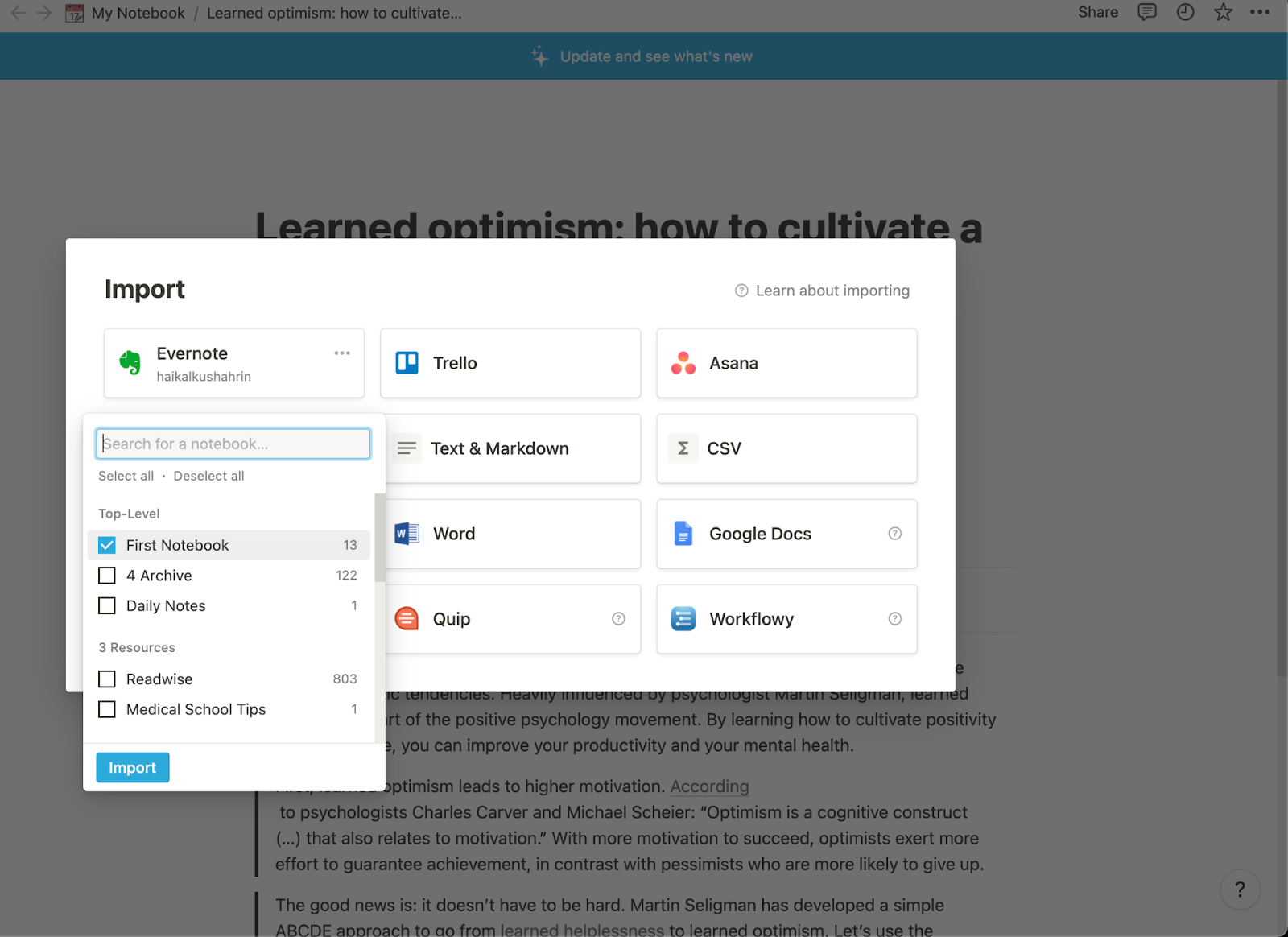Favorite page with star icon
Viewport: 1288px width, 937px height.
tap(1223, 12)
